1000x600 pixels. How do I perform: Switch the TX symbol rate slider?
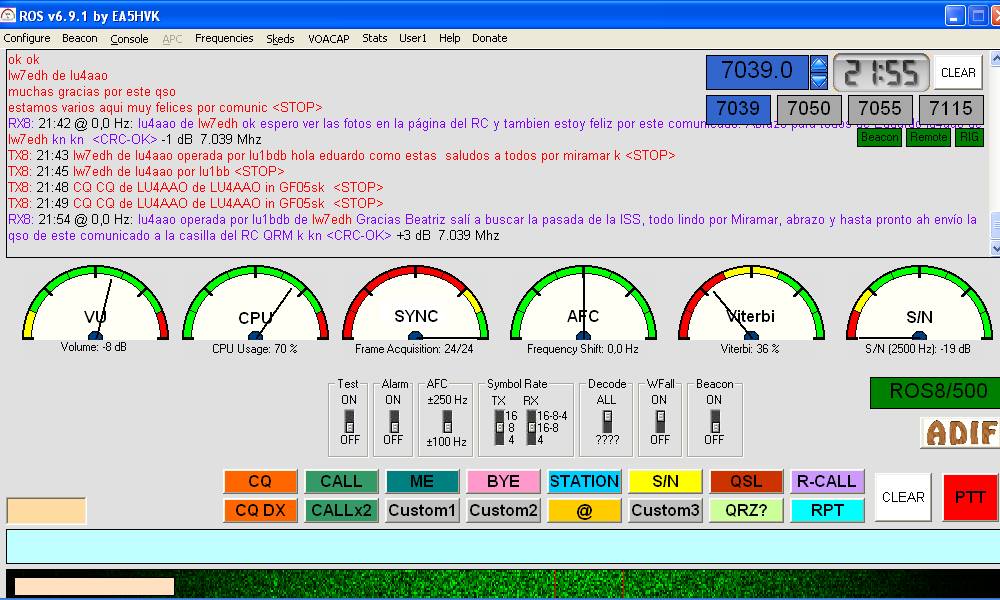[x=499, y=427]
